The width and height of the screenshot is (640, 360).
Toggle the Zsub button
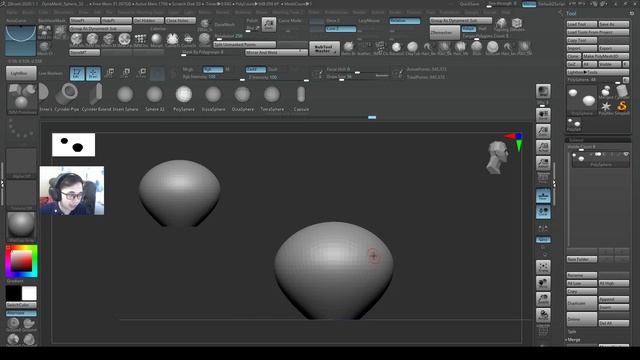[272, 69]
